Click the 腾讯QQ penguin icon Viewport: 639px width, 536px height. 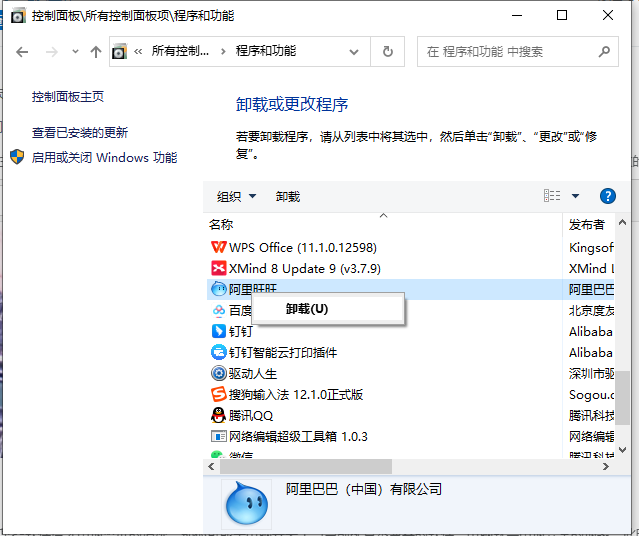point(218,415)
